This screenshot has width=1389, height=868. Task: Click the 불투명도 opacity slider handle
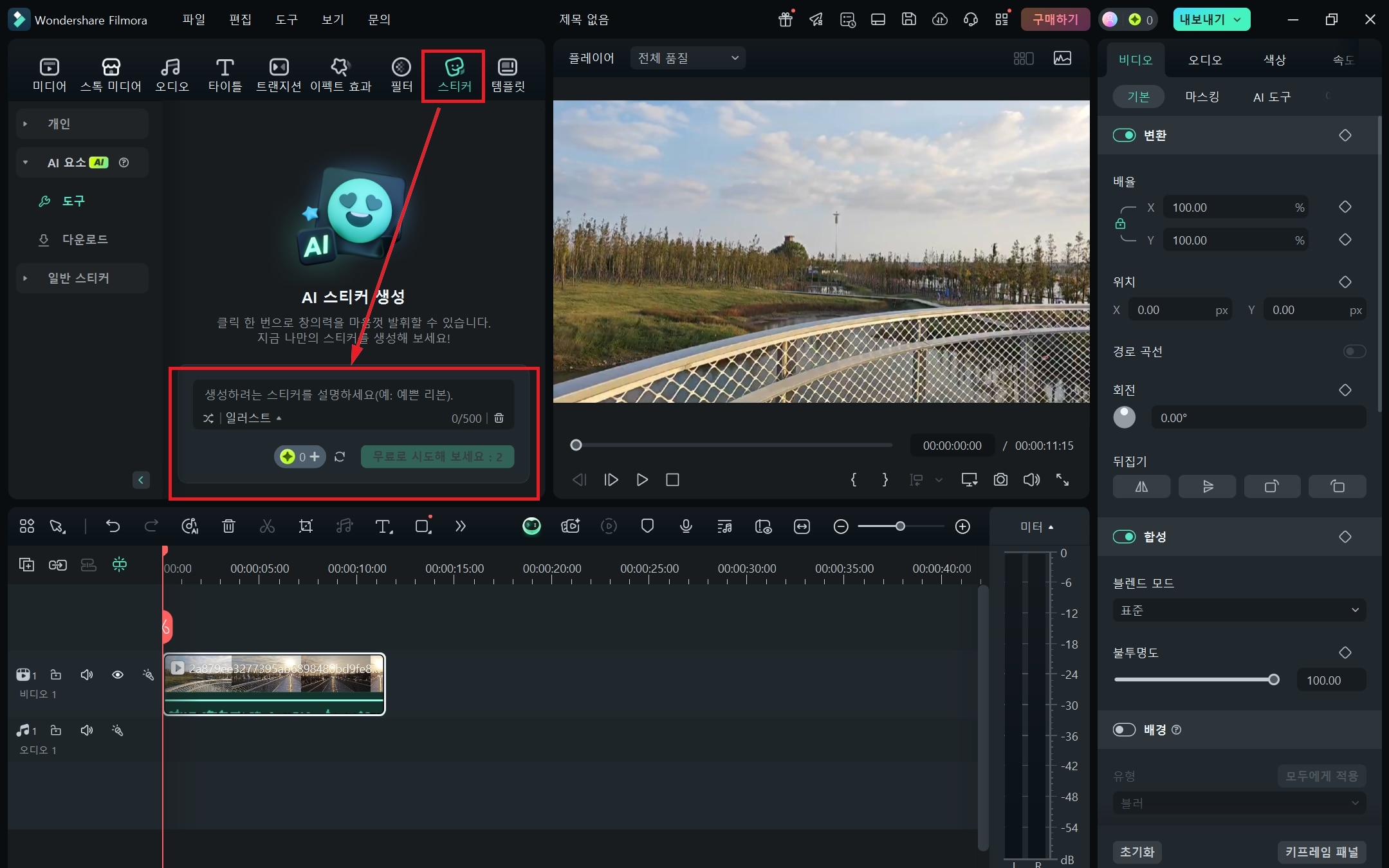pos(1273,679)
